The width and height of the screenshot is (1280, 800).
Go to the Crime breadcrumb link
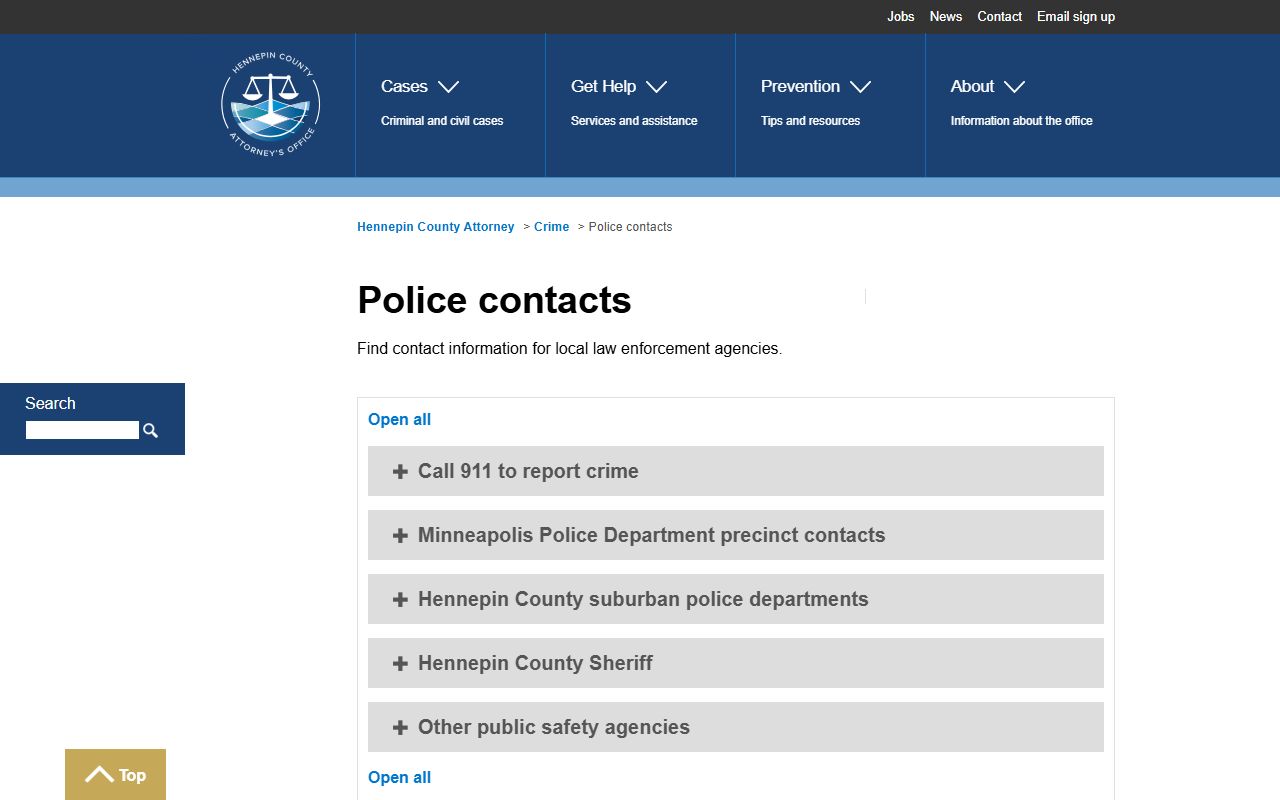(x=552, y=227)
